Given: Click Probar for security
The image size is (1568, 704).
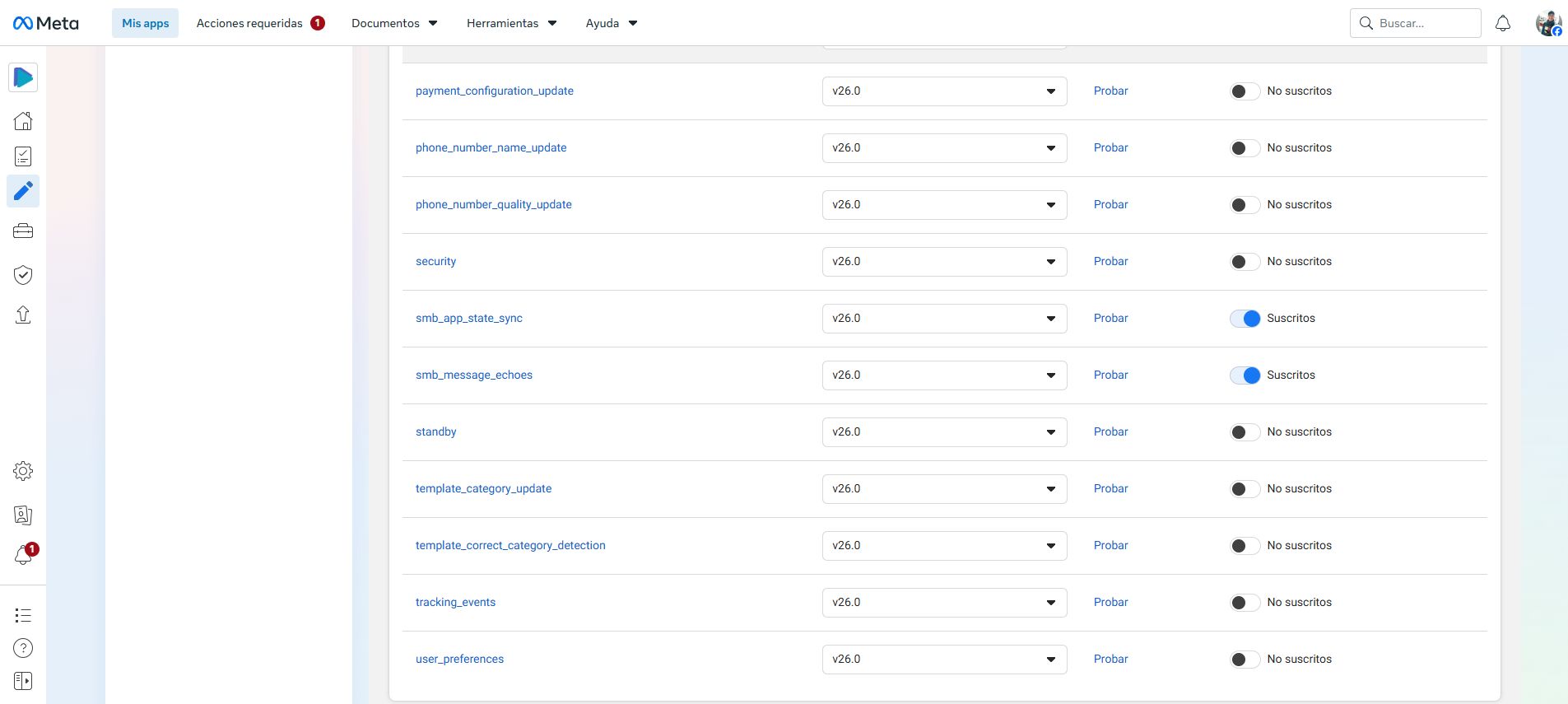Looking at the screenshot, I should 1110,261.
